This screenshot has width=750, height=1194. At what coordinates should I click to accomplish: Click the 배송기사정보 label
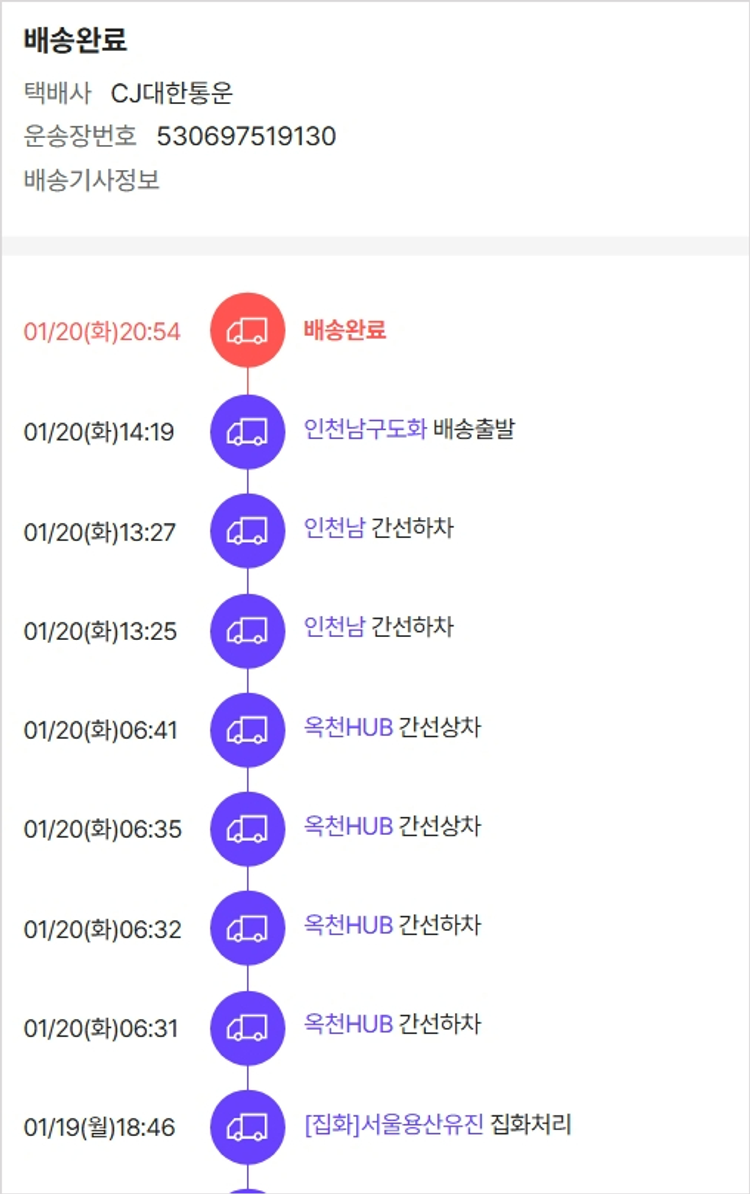92,181
